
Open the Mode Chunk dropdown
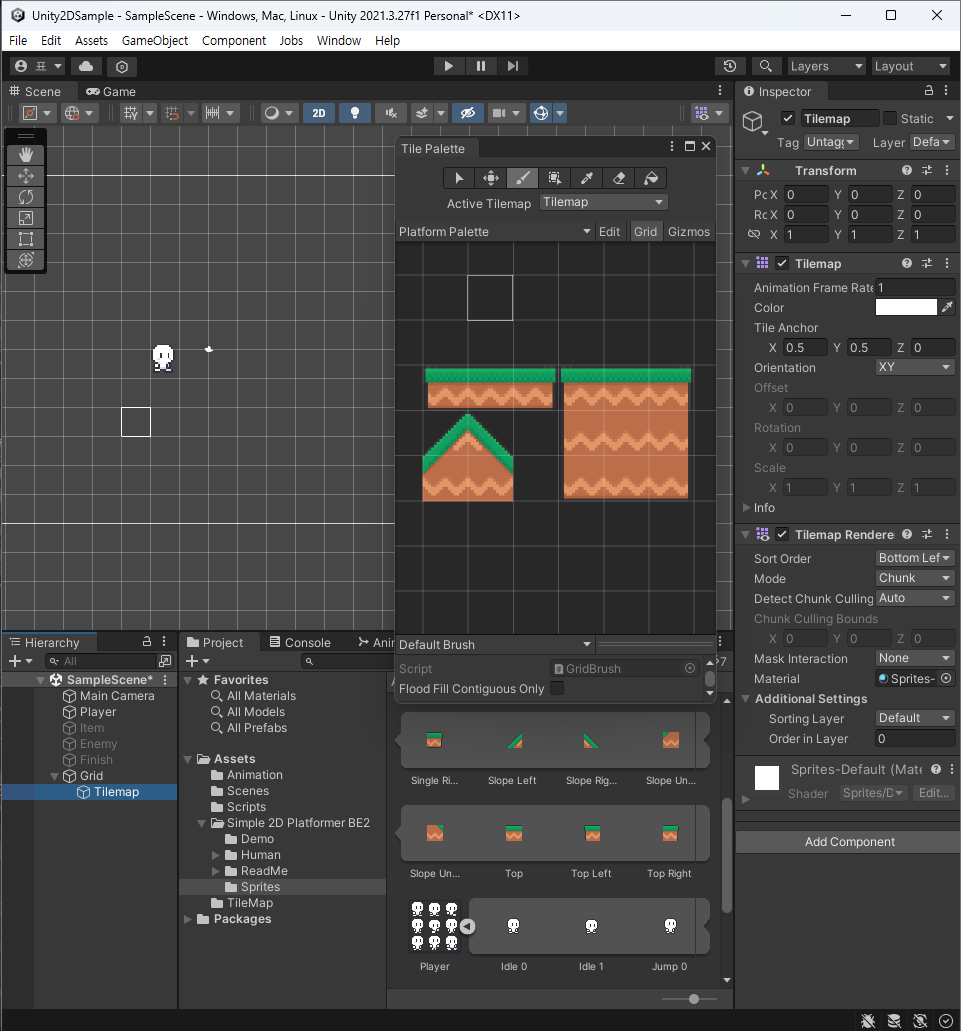[915, 578]
